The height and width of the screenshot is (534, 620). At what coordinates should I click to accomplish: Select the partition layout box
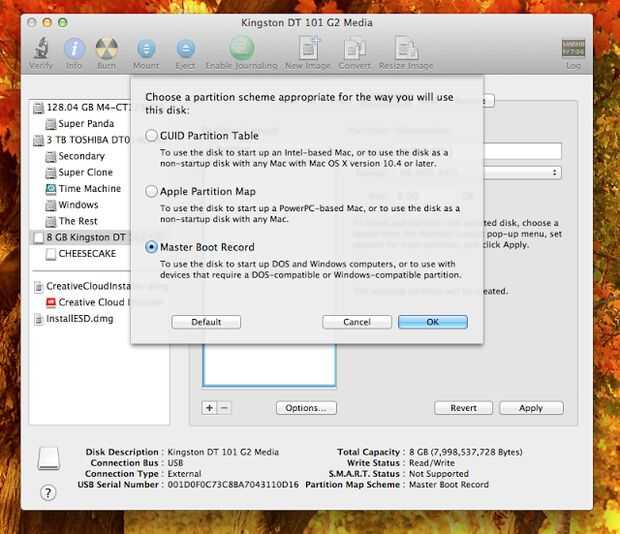pos(269,364)
